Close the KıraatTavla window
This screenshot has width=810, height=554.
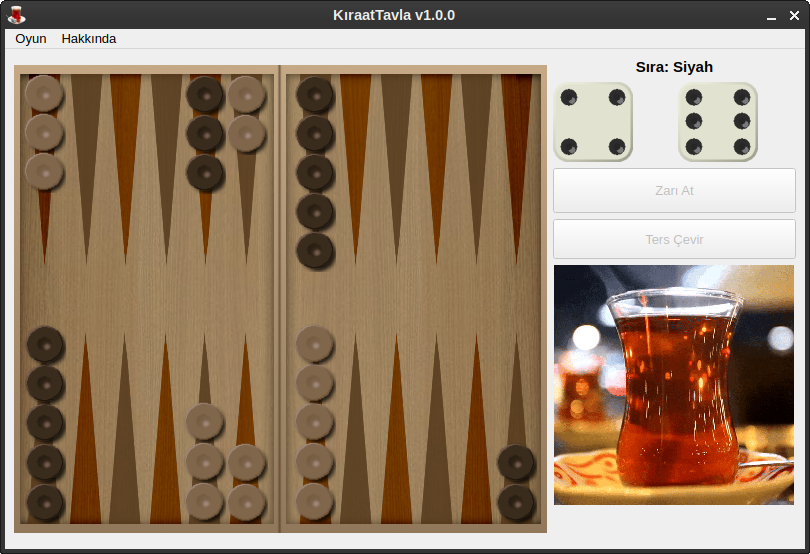(x=793, y=16)
